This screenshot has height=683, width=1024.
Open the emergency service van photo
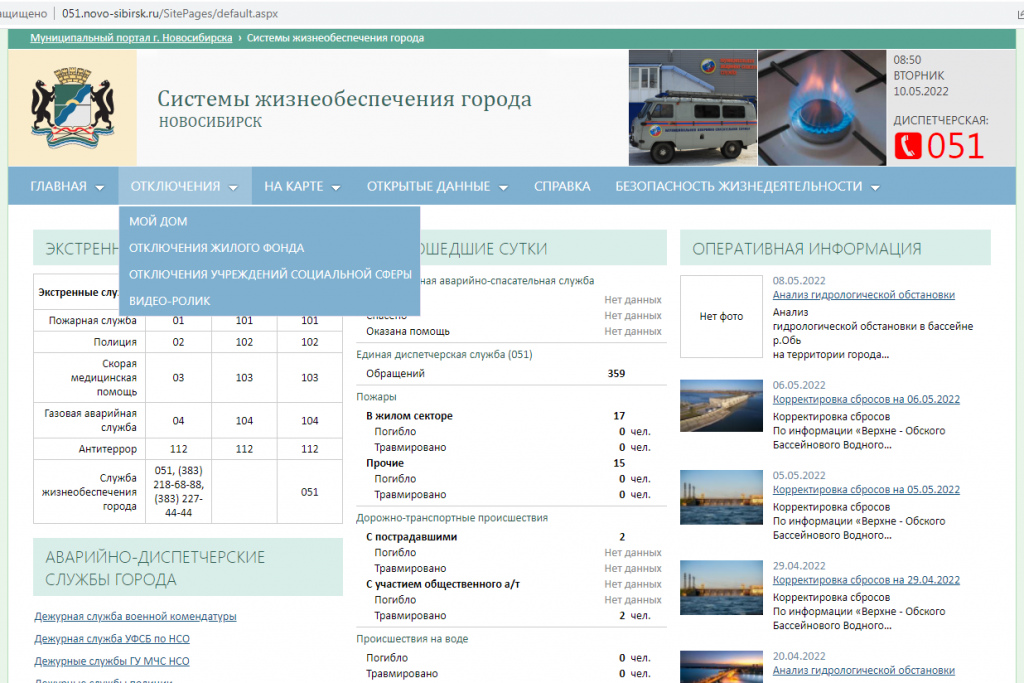692,108
